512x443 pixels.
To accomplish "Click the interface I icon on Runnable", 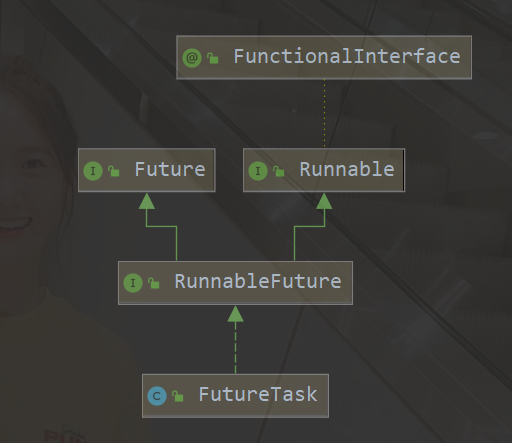I will tap(258, 171).
